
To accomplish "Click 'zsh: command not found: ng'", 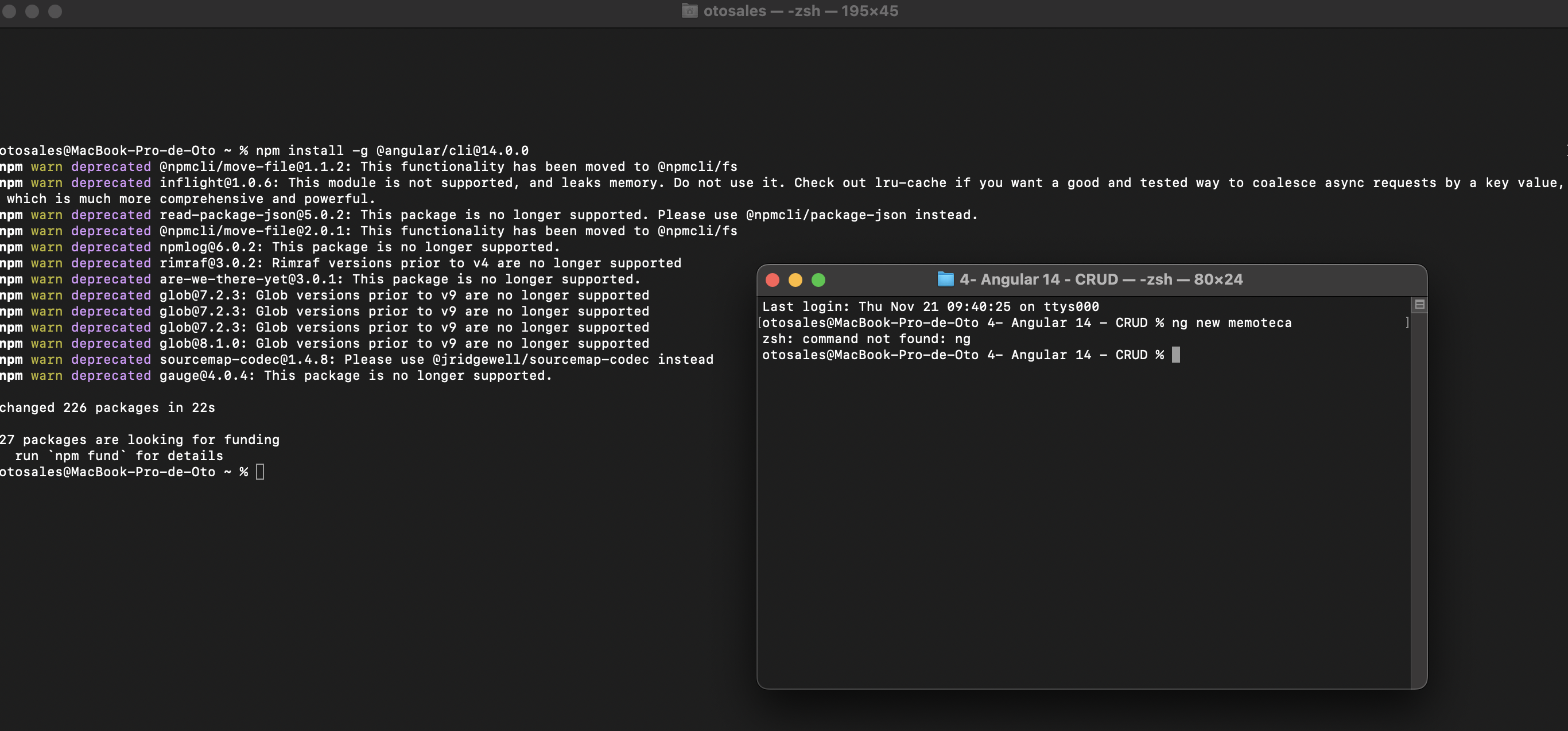I will pos(866,339).
